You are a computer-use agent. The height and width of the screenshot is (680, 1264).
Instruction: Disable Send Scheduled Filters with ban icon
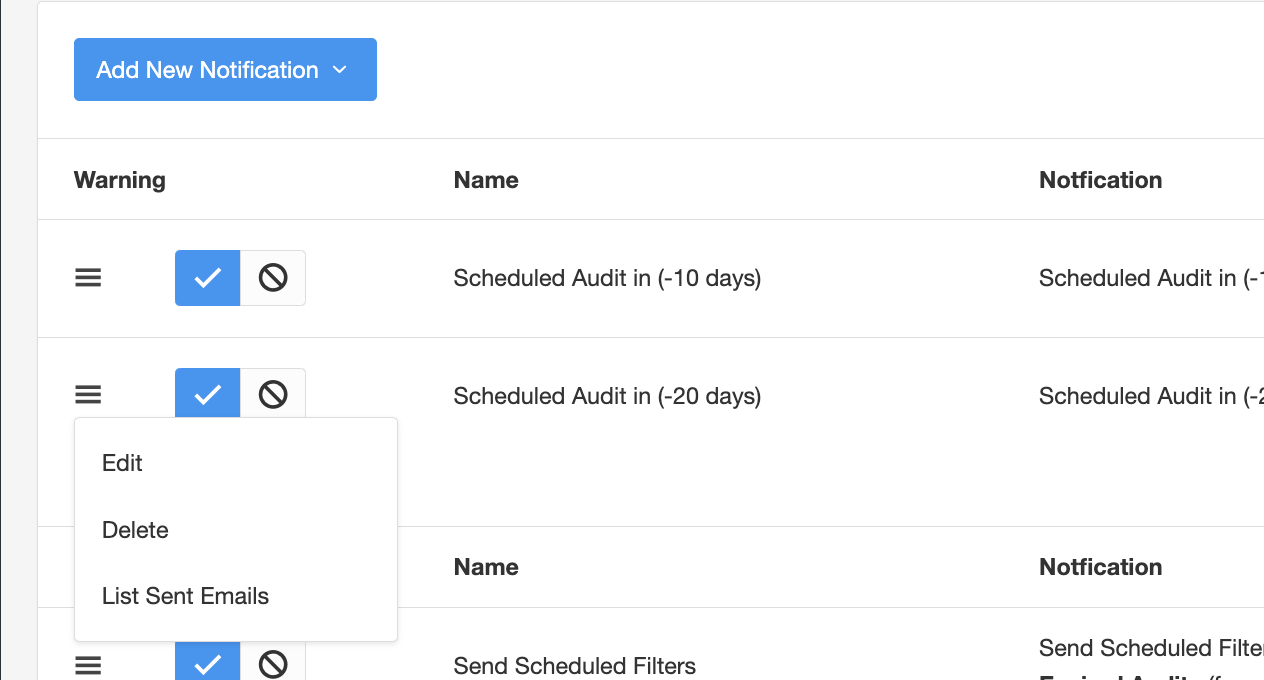273,661
